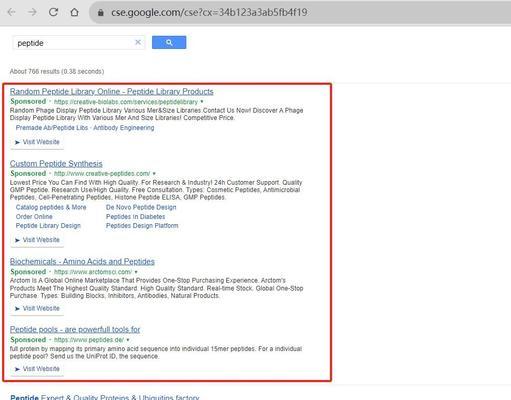Open the arctomsci.com ad URL
511x400 pixels.
(93, 272)
